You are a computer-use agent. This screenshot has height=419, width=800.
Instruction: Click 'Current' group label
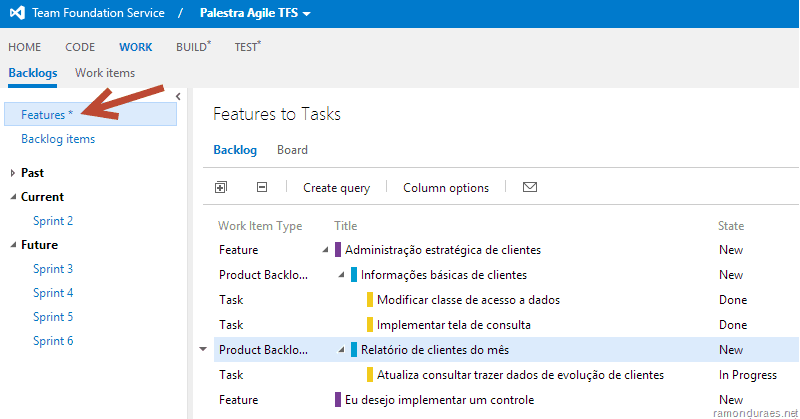(42, 197)
